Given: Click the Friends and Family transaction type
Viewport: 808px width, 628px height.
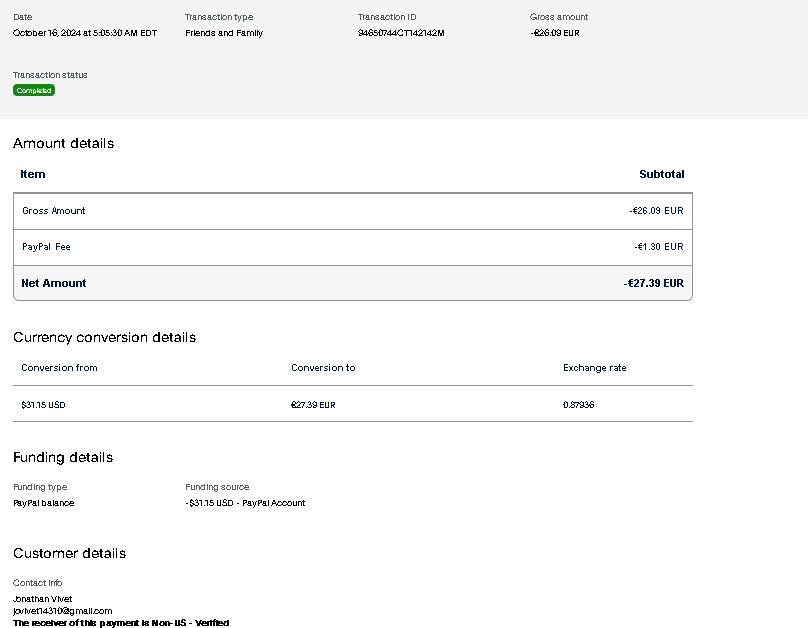Looking at the screenshot, I should point(224,33).
